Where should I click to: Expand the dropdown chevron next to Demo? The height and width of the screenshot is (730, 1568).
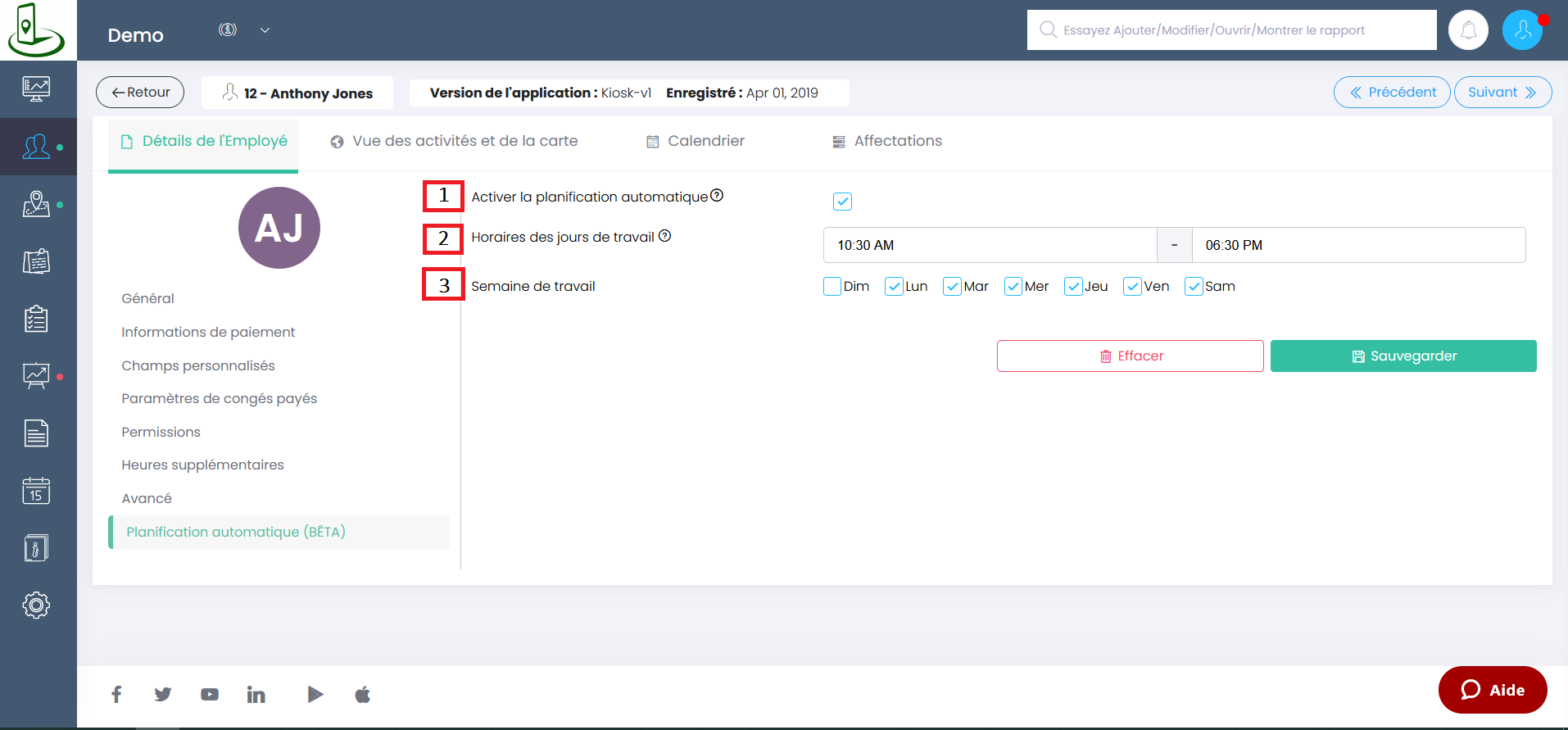[x=265, y=30]
